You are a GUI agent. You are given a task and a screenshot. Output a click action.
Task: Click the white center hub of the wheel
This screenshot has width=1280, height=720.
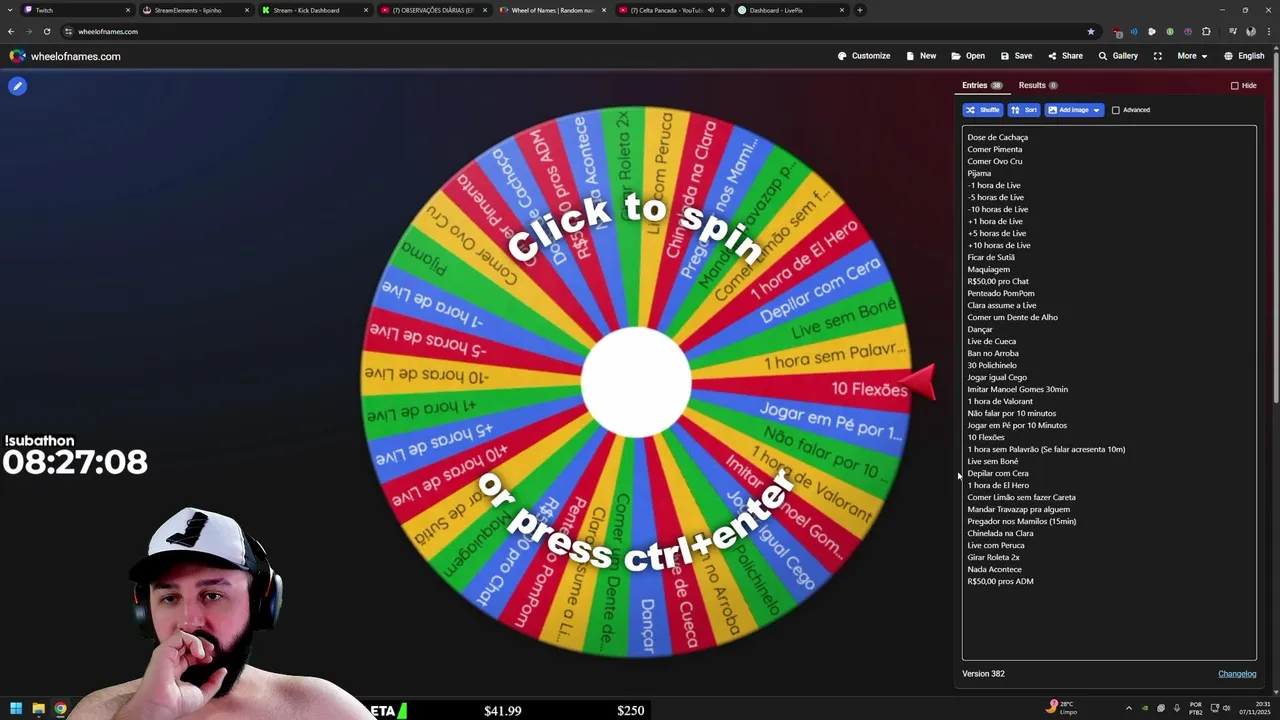pyautogui.click(x=636, y=382)
